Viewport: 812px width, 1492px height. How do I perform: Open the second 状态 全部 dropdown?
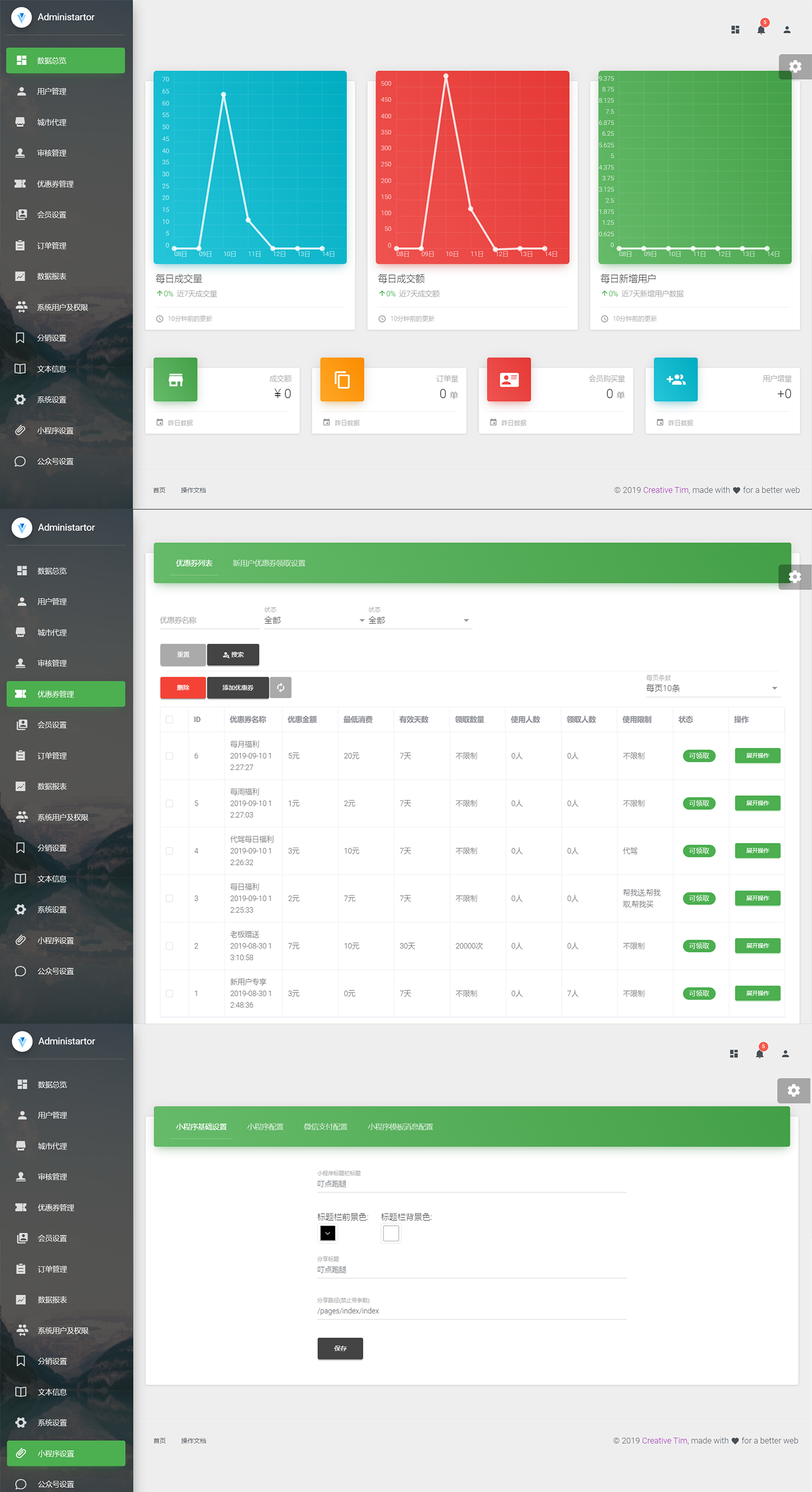coord(419,620)
